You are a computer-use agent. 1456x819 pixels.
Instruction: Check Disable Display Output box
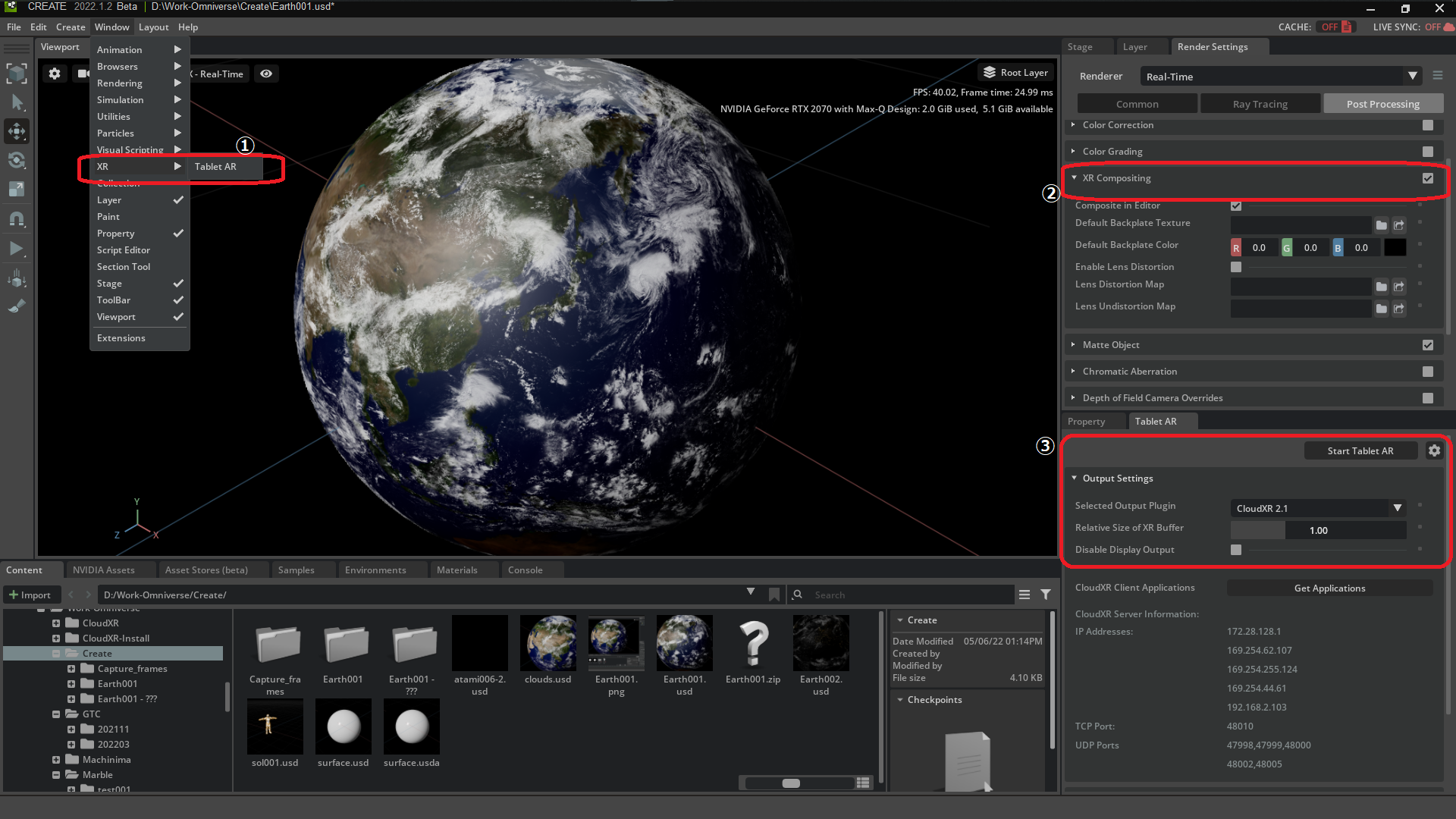point(1236,550)
